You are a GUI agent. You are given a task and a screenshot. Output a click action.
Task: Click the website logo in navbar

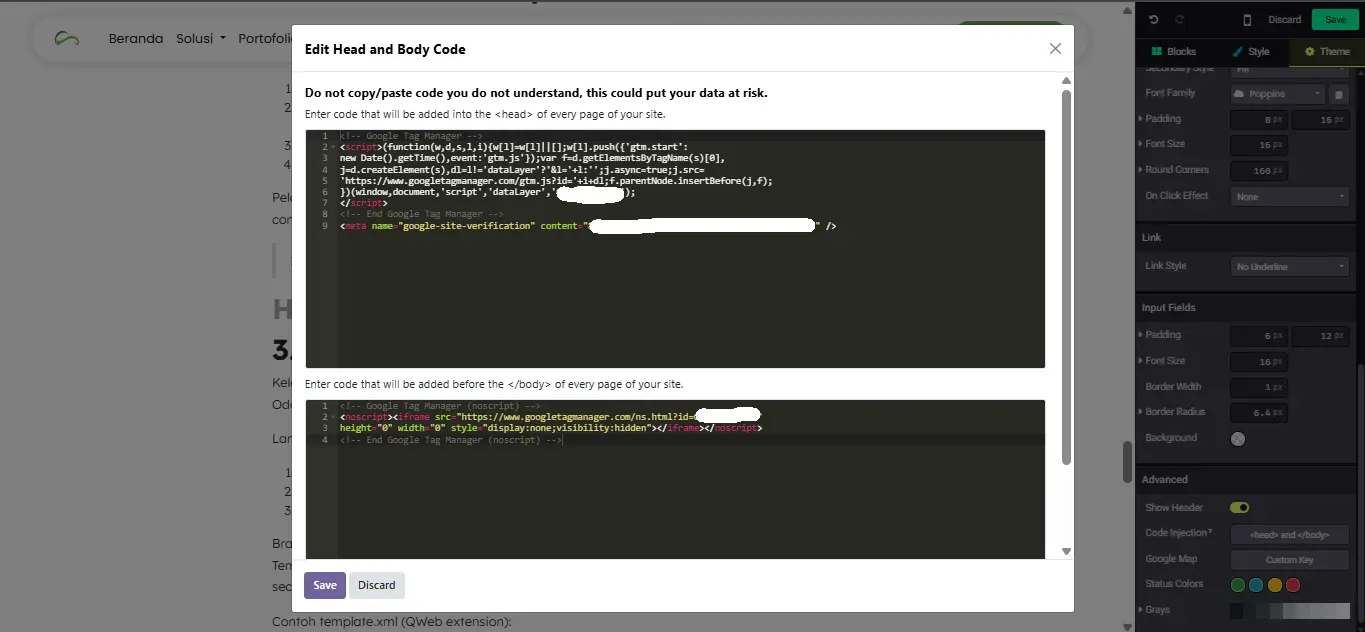tap(67, 39)
